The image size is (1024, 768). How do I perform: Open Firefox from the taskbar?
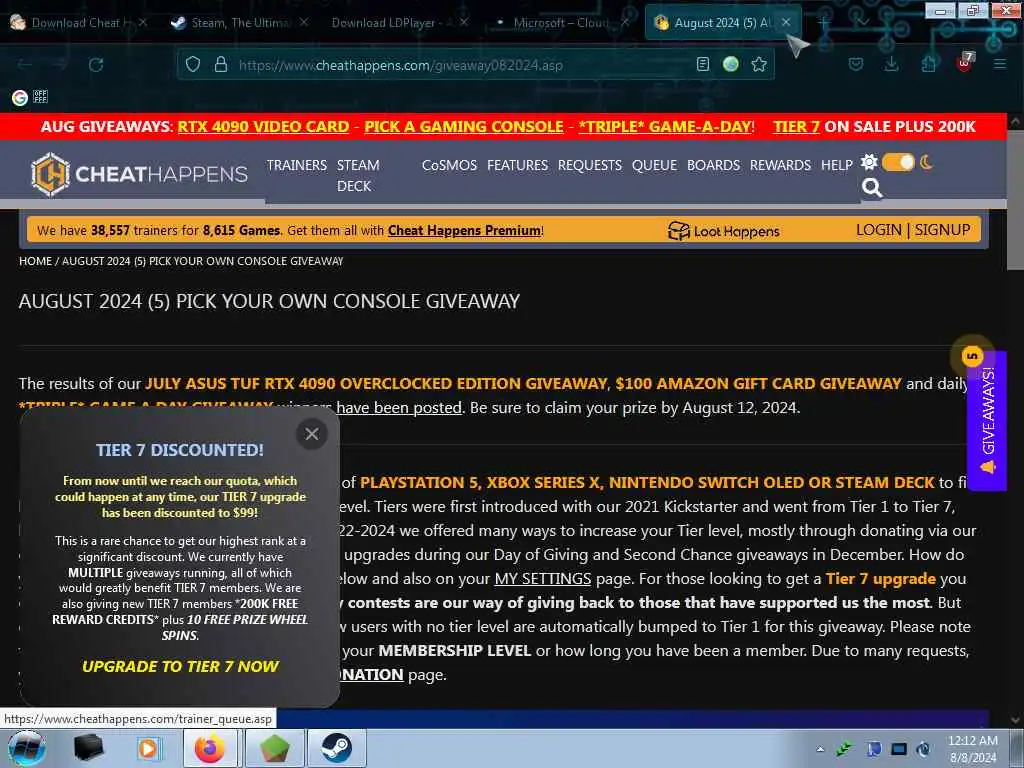[210, 748]
